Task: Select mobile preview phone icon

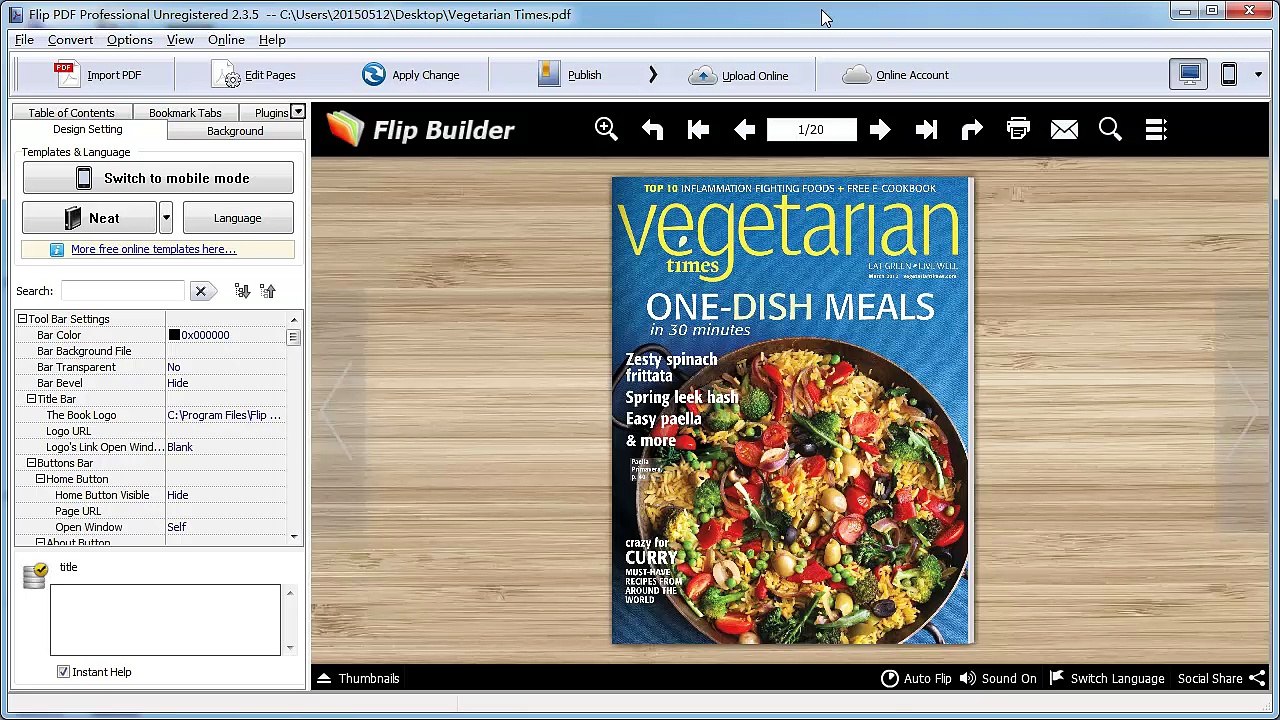Action: 1229,74
